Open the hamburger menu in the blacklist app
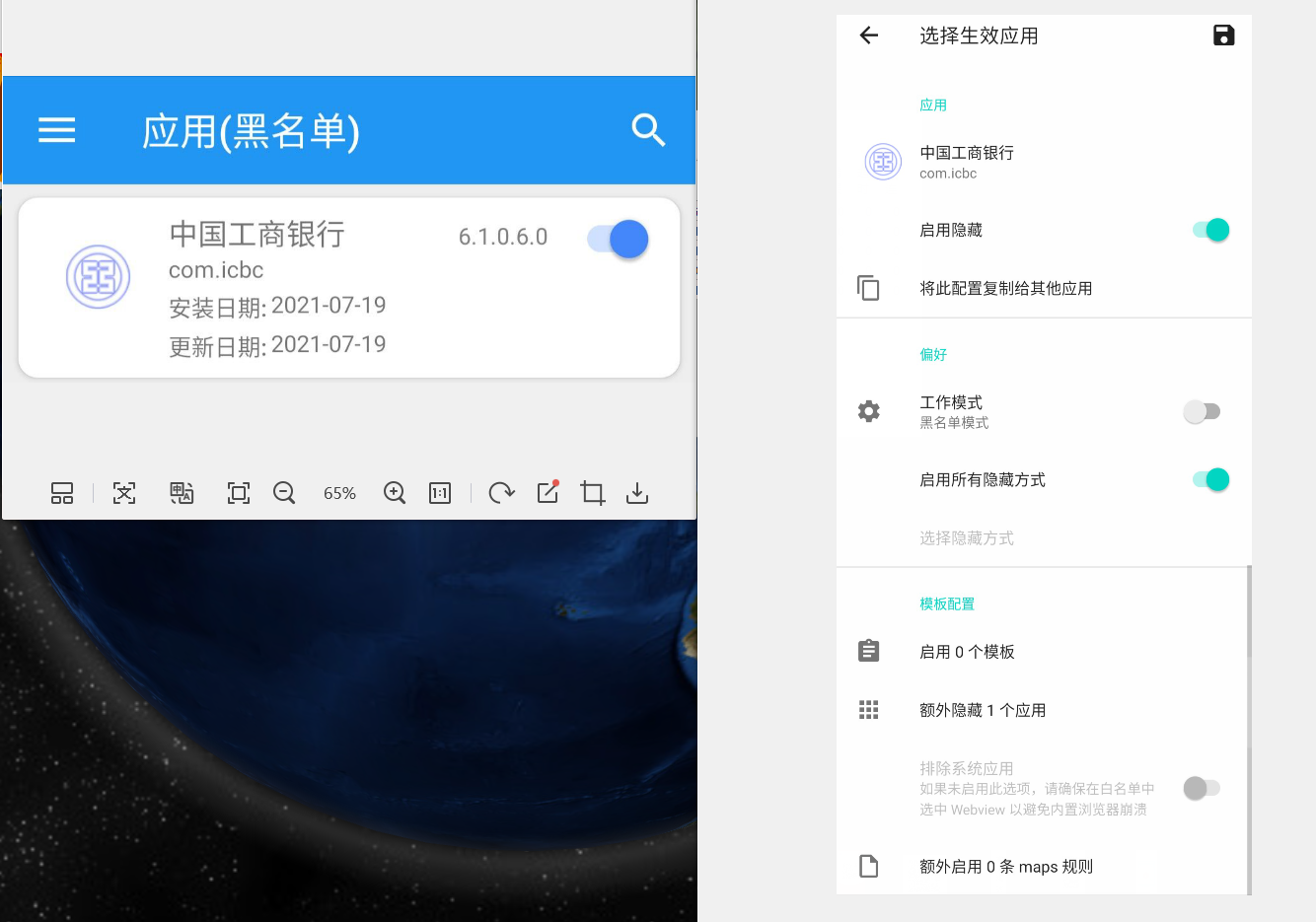Viewport: 1316px width, 922px height. click(56, 130)
